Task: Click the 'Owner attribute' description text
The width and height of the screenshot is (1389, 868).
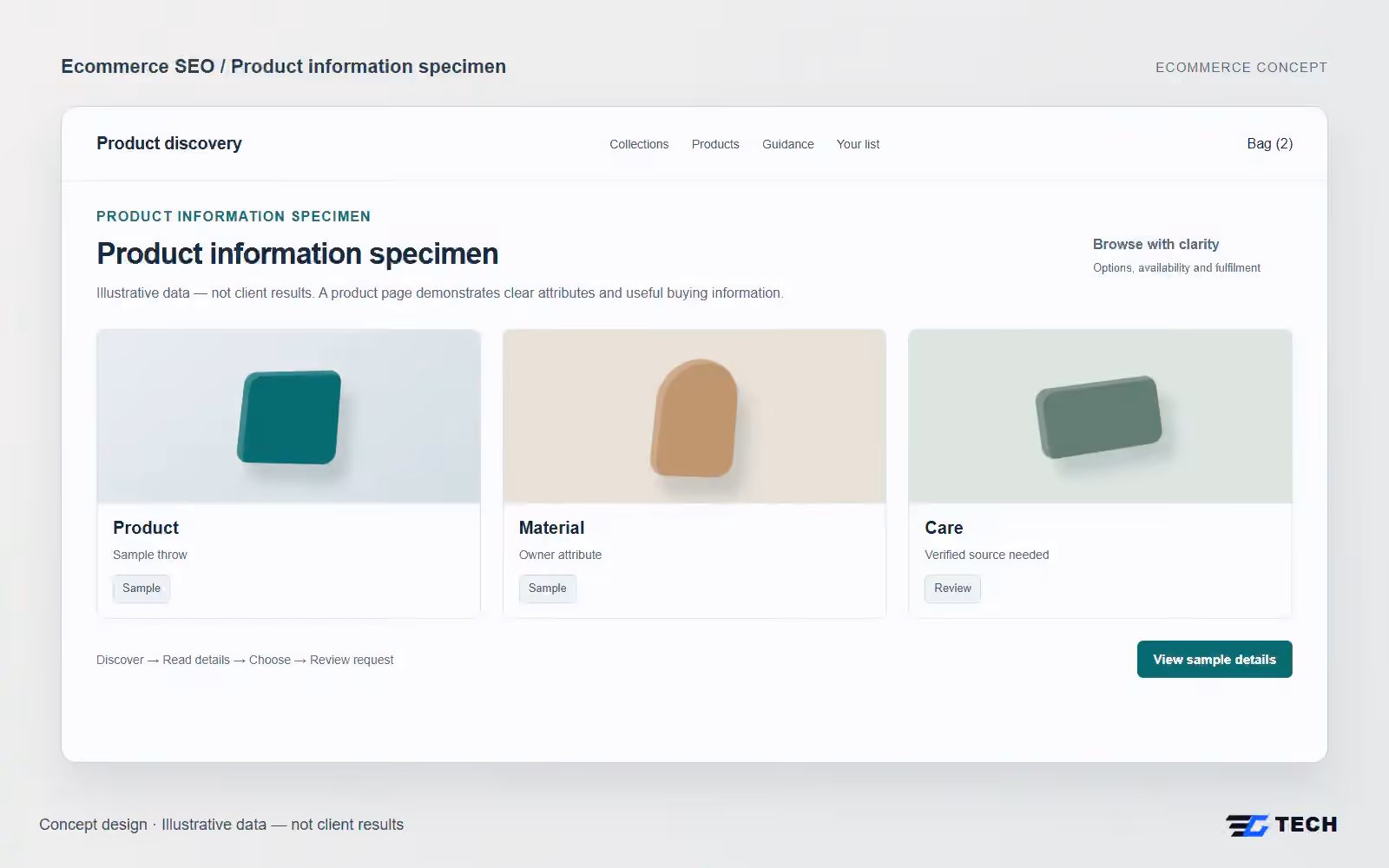Action: coord(560,555)
